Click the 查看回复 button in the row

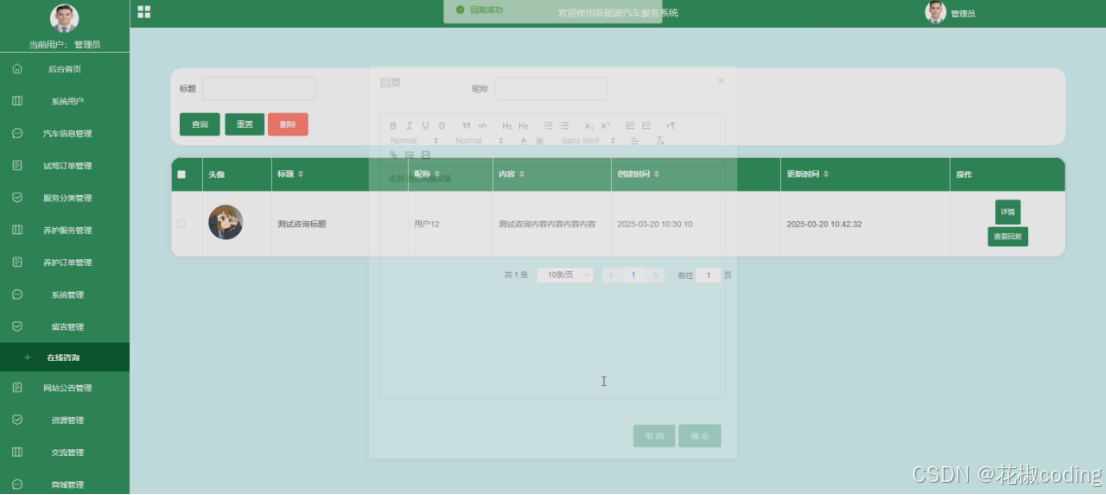pyautogui.click(x=1008, y=237)
